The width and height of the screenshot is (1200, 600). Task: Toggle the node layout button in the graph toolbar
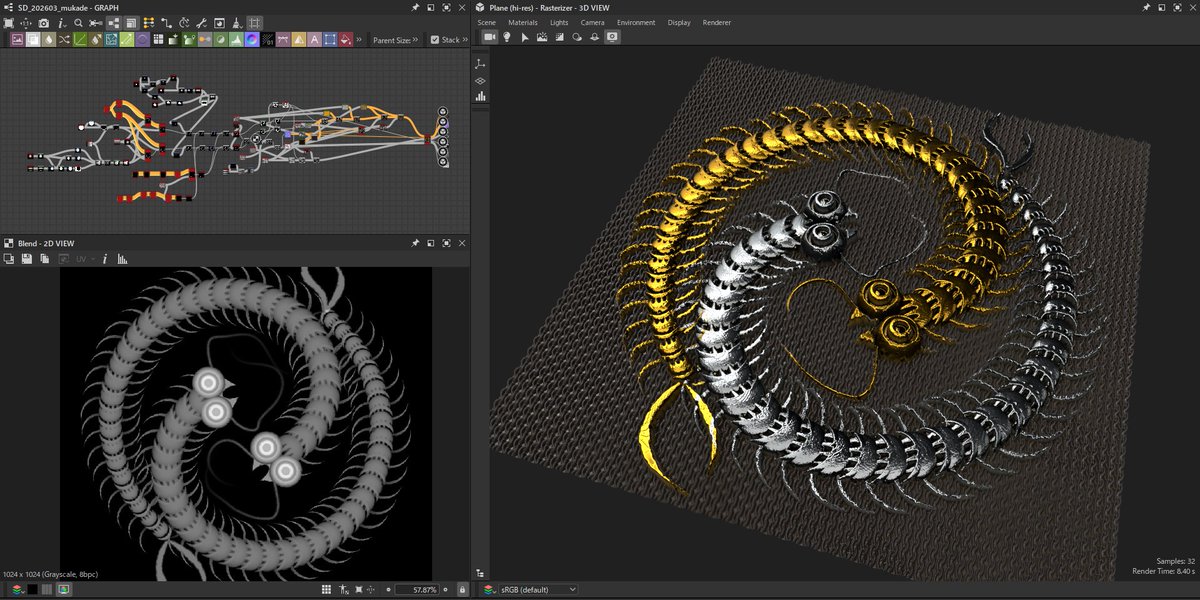point(114,23)
